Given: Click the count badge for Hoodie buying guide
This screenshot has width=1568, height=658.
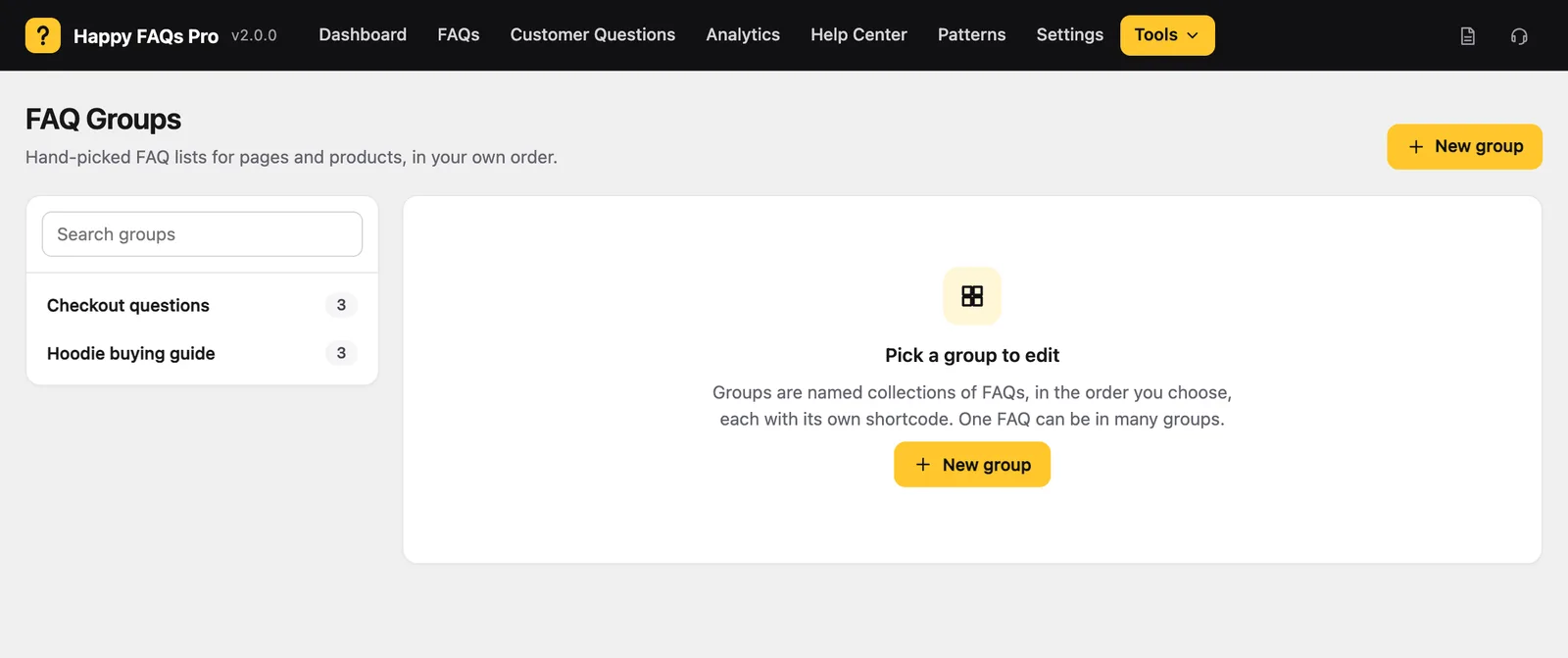Looking at the screenshot, I should click(341, 353).
